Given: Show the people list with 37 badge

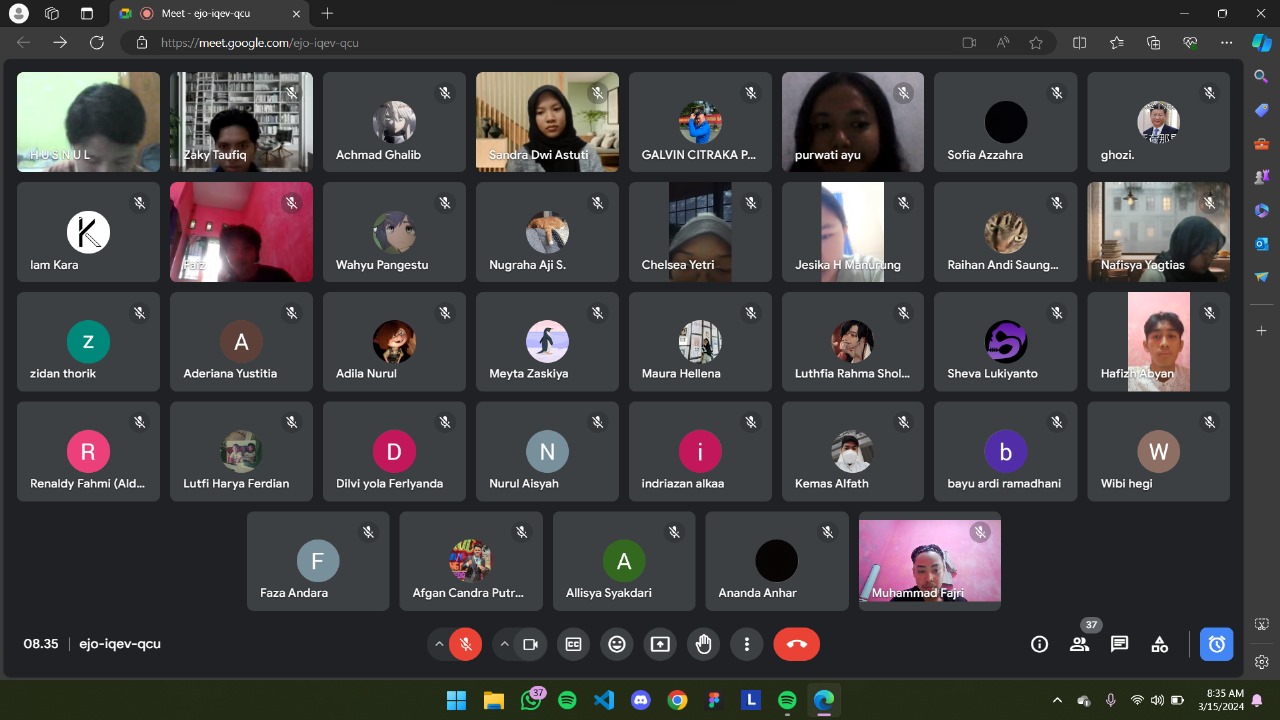Looking at the screenshot, I should tap(1079, 645).
